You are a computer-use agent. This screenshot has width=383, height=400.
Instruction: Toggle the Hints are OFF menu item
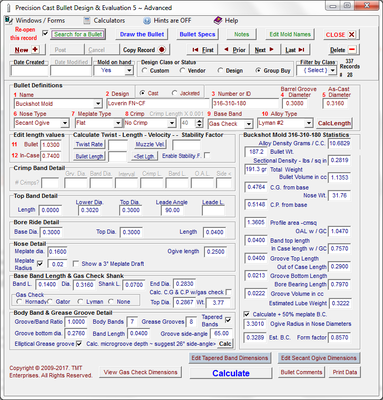(x=167, y=21)
